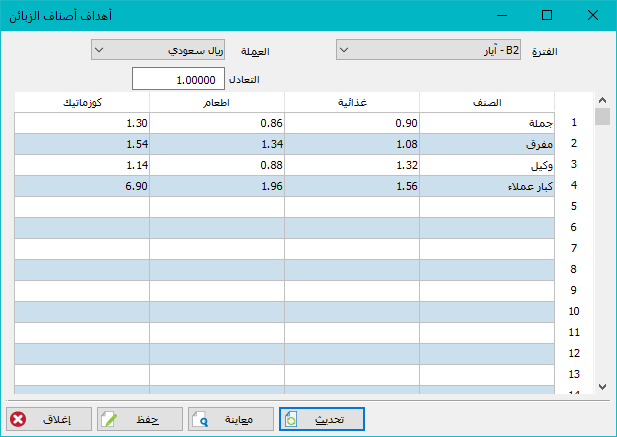The image size is (617, 437).
Task: Click the 1.56 value cell
Action: point(352,186)
